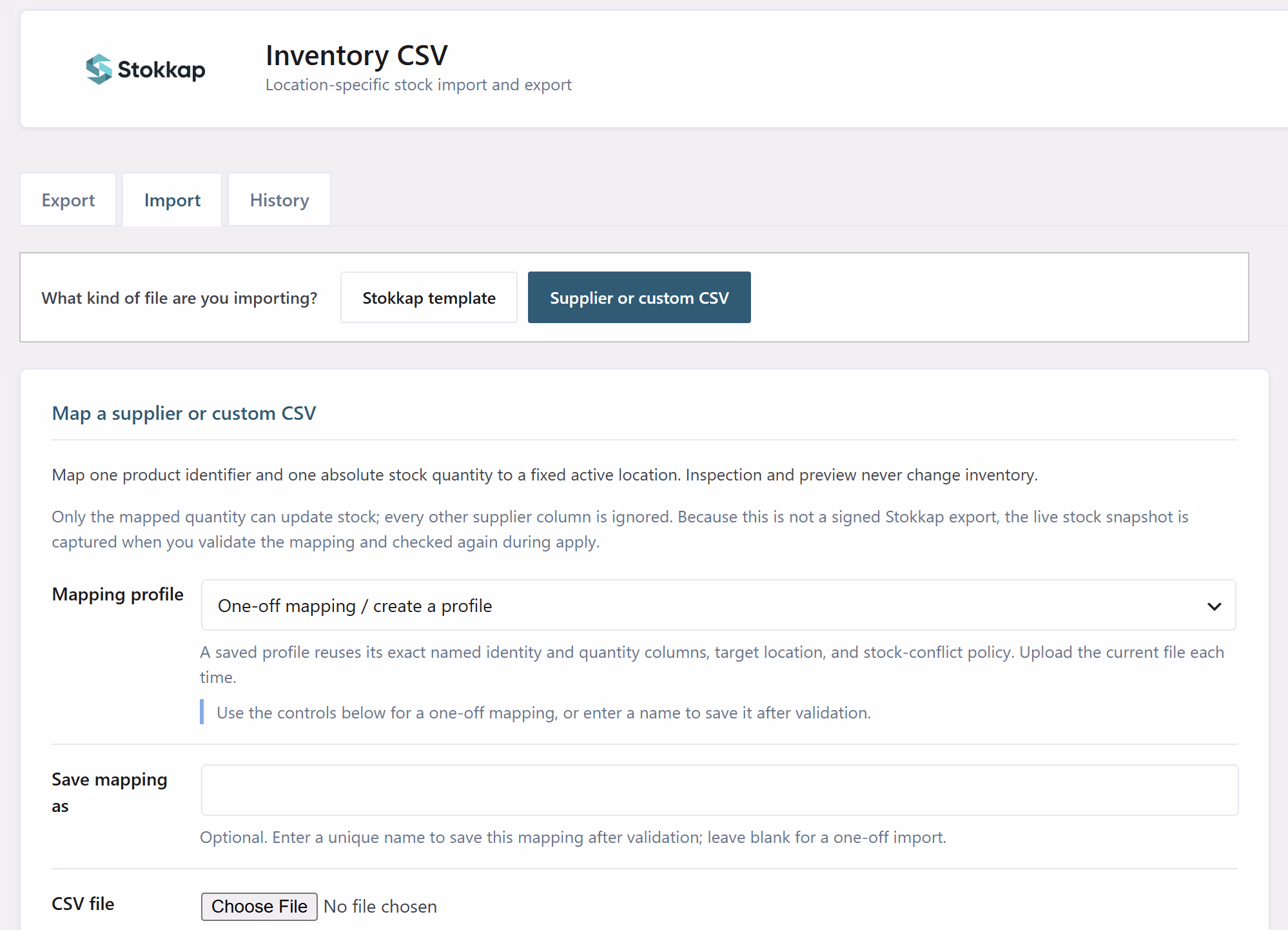Viewport: 1288px width, 930px height.
Task: Click the 'CSV file' label
Action: tap(83, 904)
